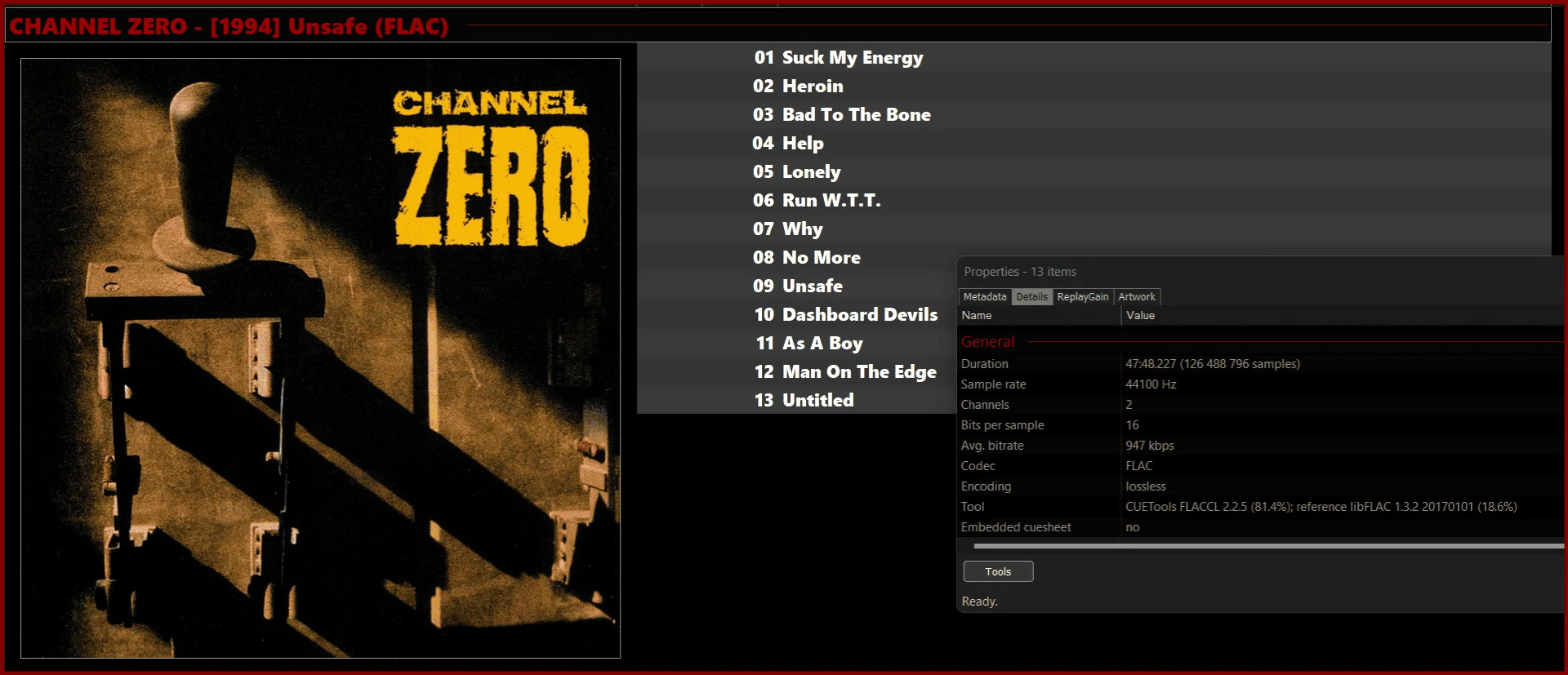Open the Artwork tab
The height and width of the screenshot is (675, 1568).
[1137, 297]
